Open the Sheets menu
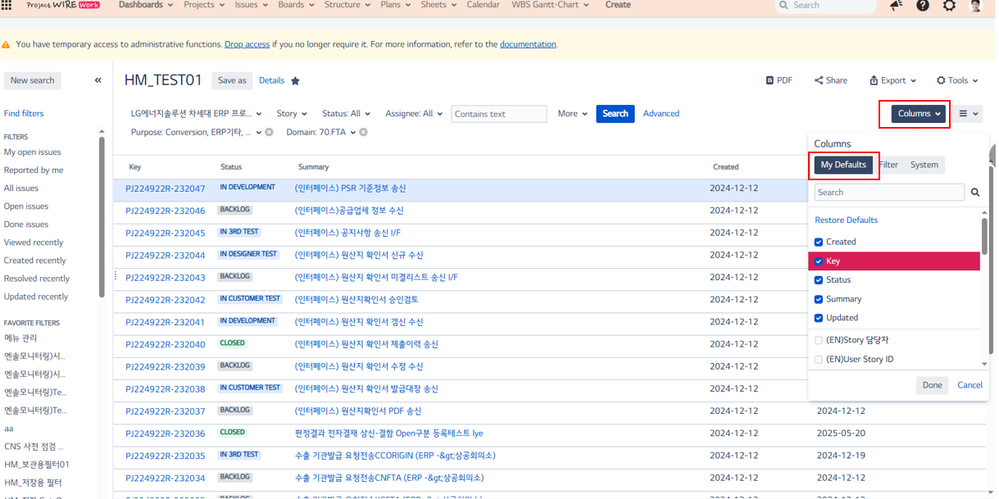This screenshot has height=499, width=999. (438, 4)
